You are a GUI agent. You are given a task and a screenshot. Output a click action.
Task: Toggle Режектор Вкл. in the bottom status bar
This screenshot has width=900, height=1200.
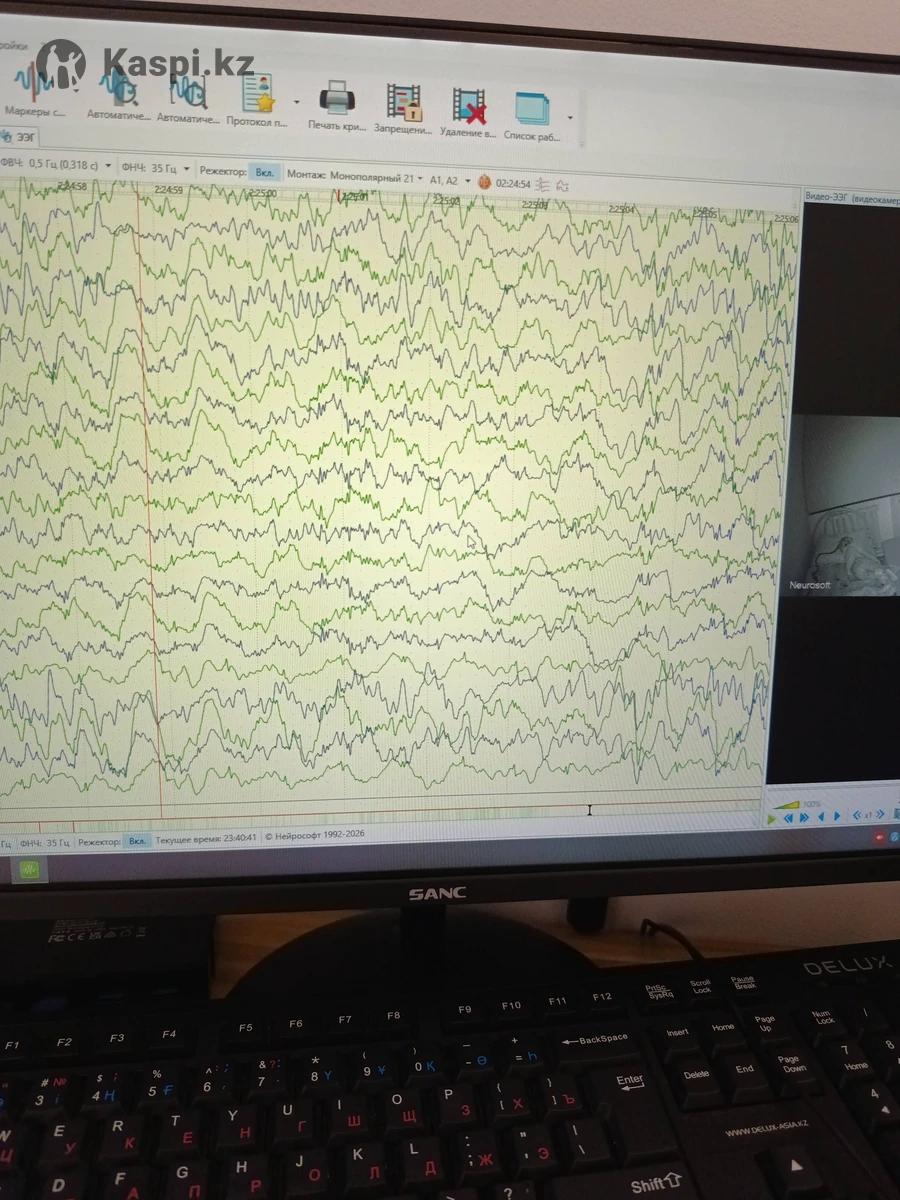(x=137, y=841)
